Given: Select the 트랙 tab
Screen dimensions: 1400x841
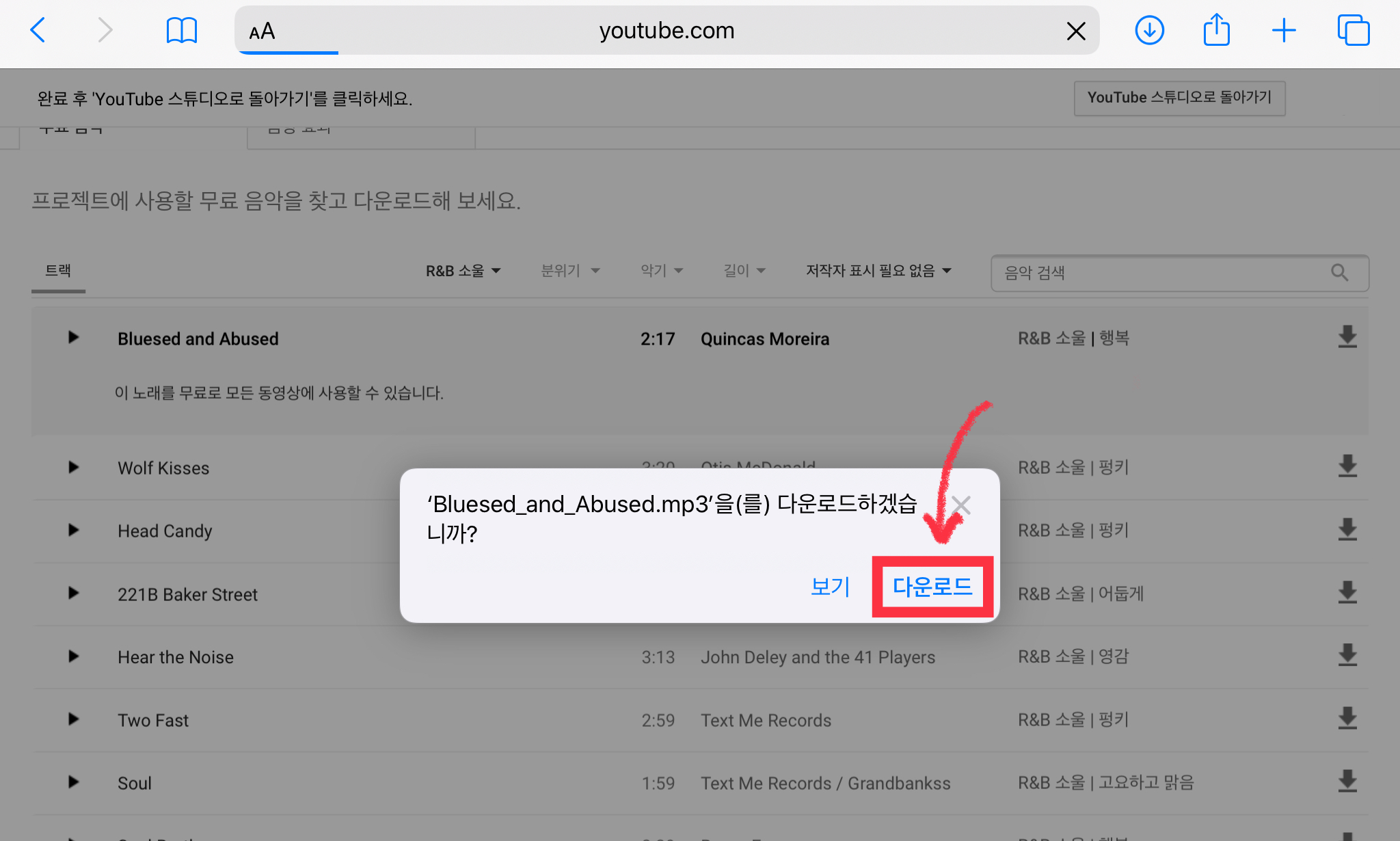Looking at the screenshot, I should (58, 271).
